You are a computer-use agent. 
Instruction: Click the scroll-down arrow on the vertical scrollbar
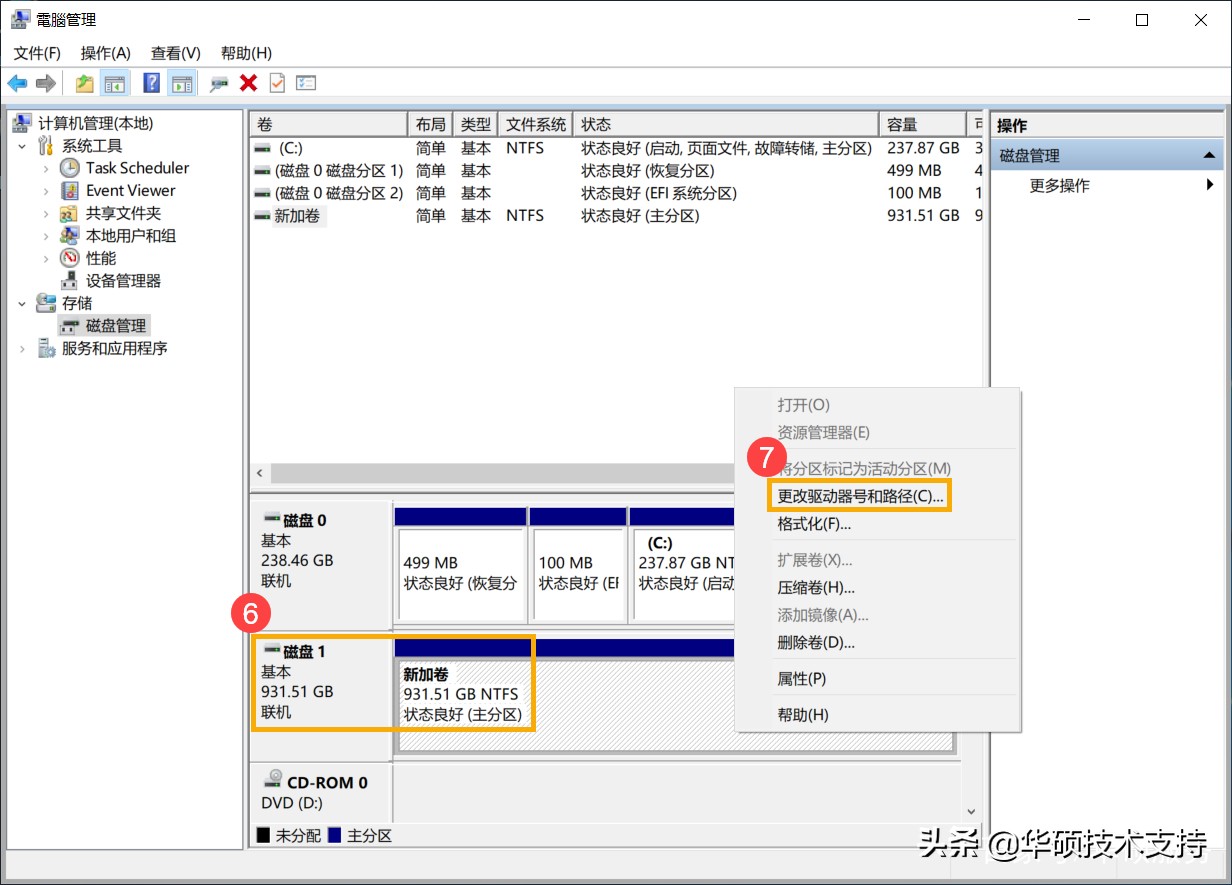click(971, 811)
